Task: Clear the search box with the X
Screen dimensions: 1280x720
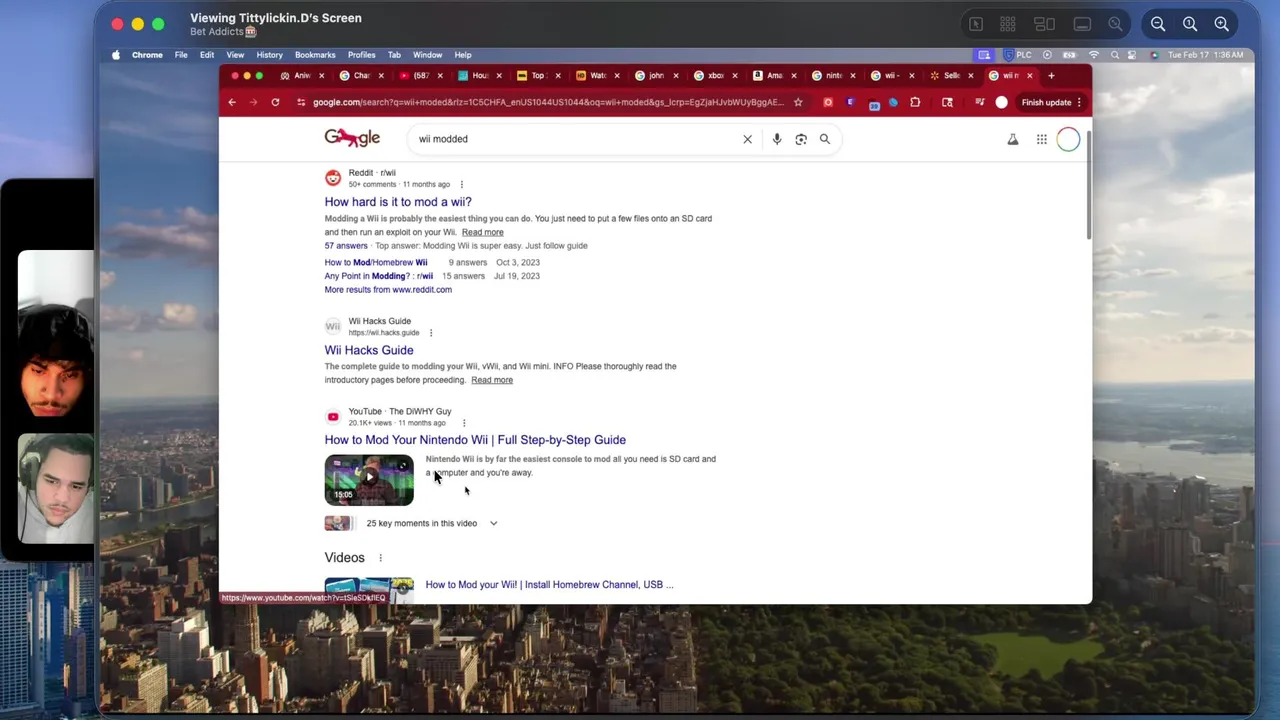Action: point(747,139)
